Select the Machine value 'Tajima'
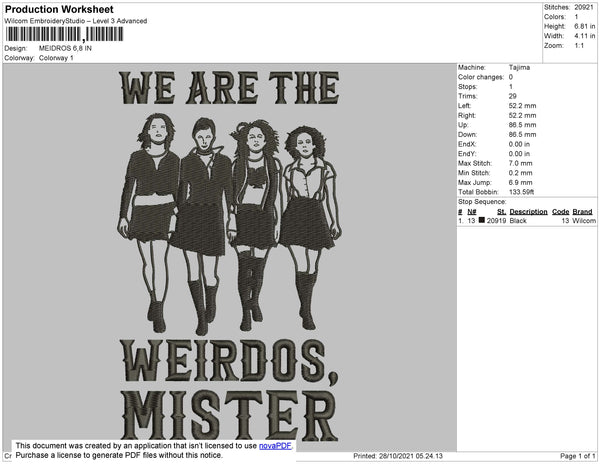The image size is (600, 464). tap(519, 67)
